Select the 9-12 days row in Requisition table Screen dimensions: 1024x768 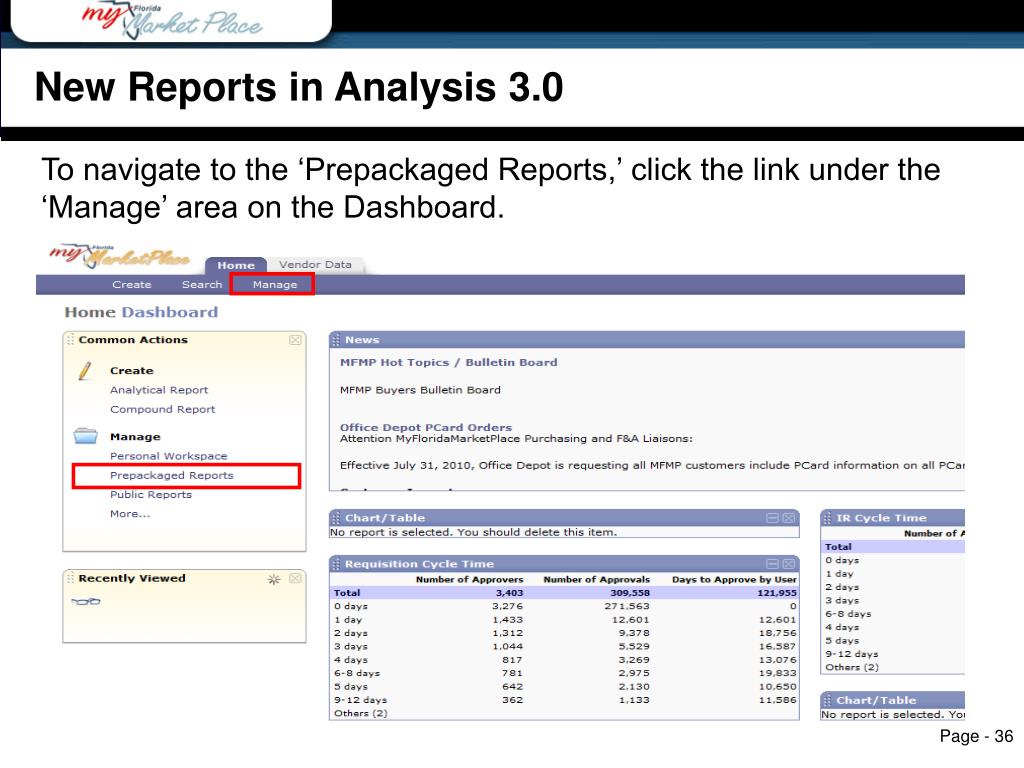(565, 700)
